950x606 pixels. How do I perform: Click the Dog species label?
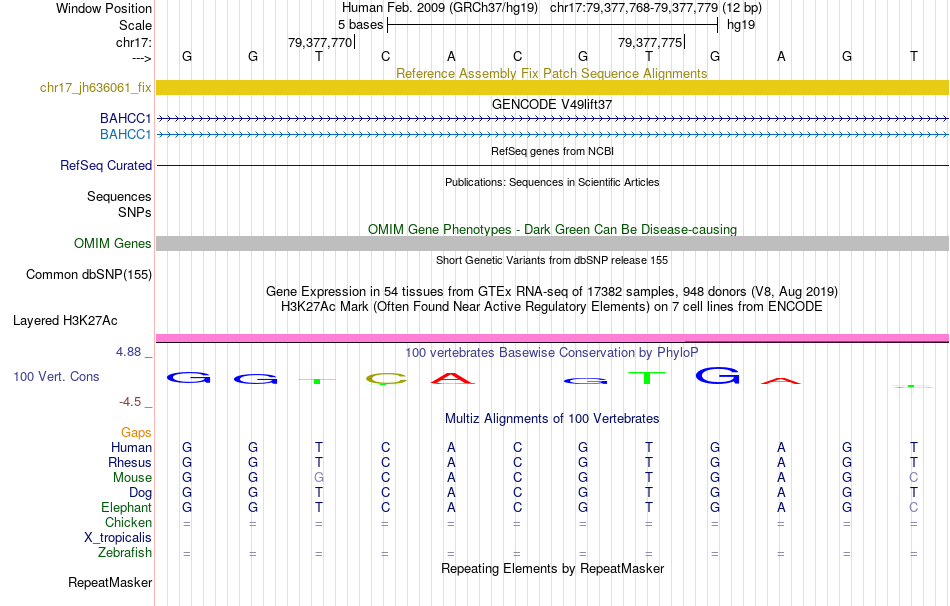point(140,493)
